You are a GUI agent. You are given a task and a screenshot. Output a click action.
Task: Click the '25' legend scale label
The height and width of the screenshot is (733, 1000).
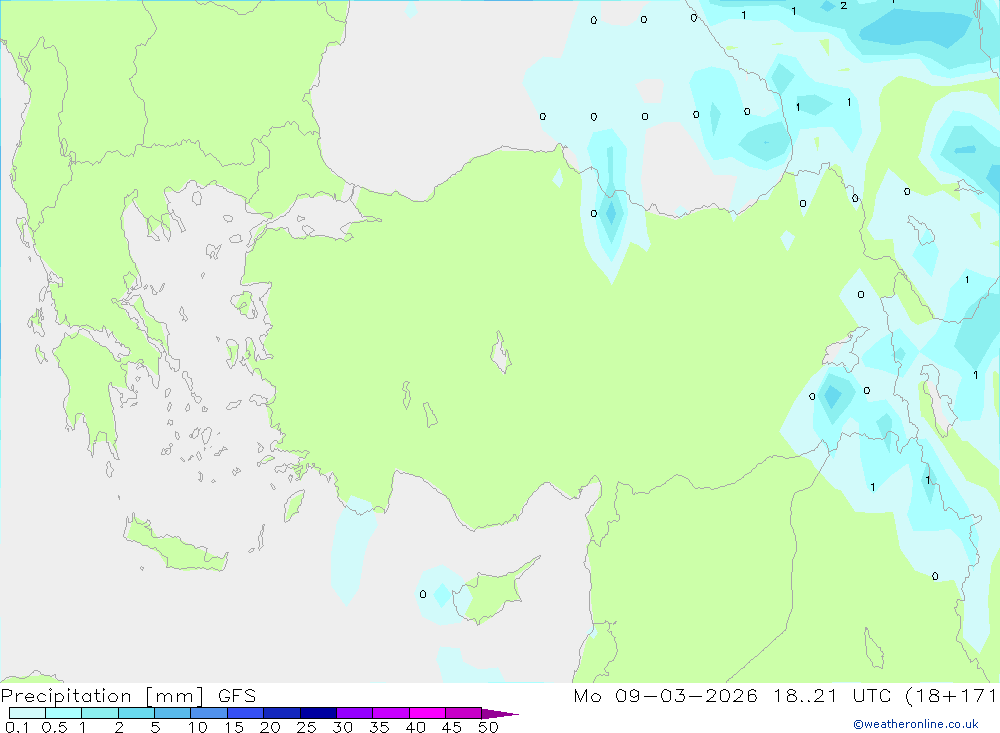point(306,727)
